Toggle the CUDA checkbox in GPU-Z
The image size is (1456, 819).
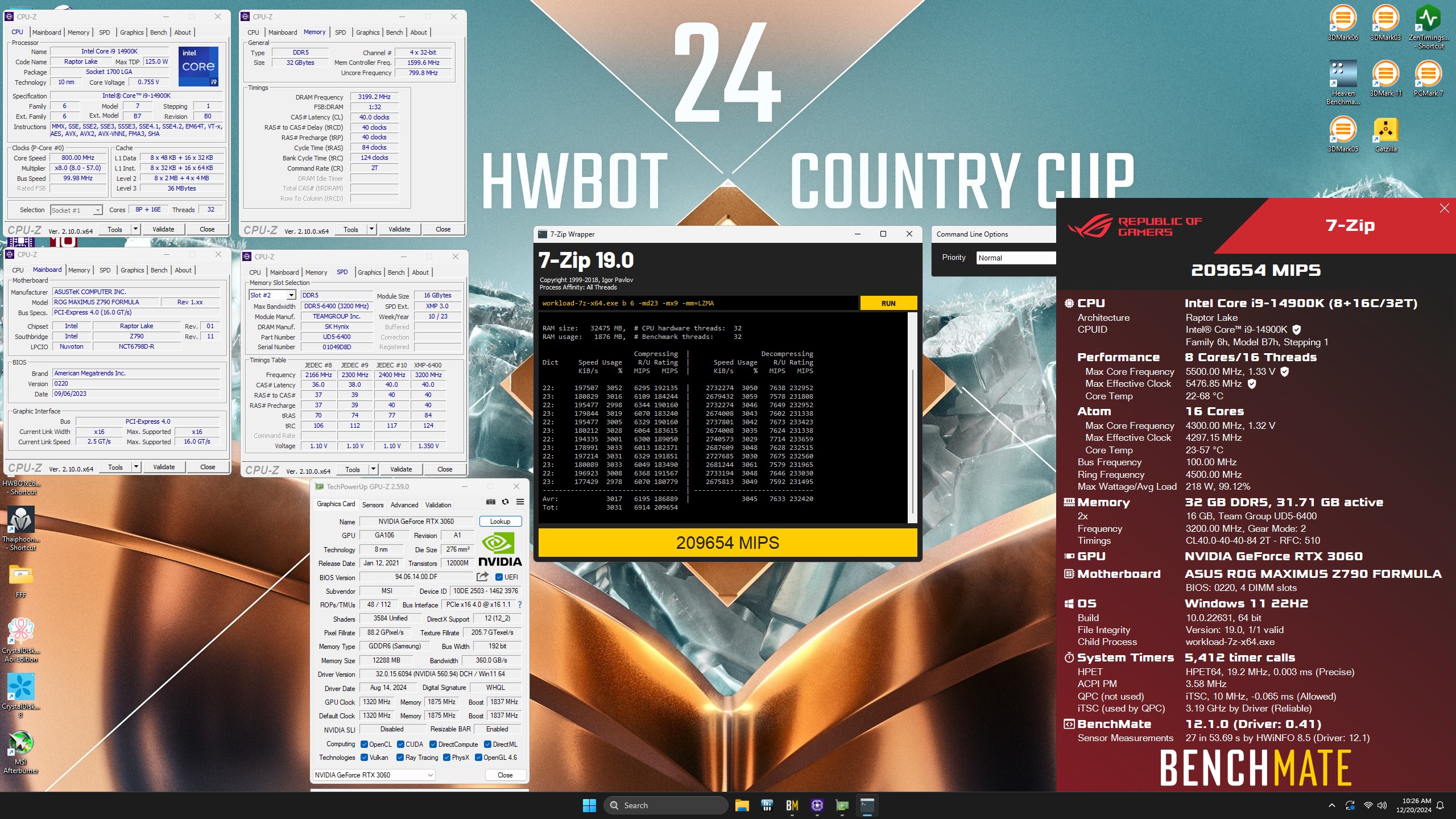pos(400,744)
